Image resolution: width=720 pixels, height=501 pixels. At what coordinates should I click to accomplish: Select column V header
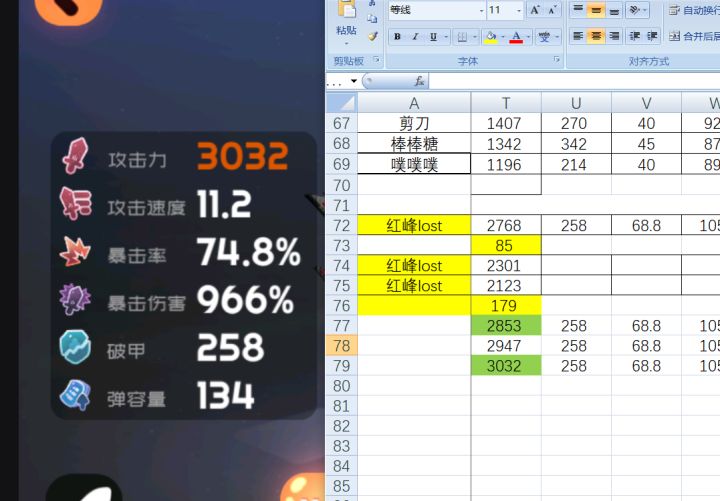point(646,103)
